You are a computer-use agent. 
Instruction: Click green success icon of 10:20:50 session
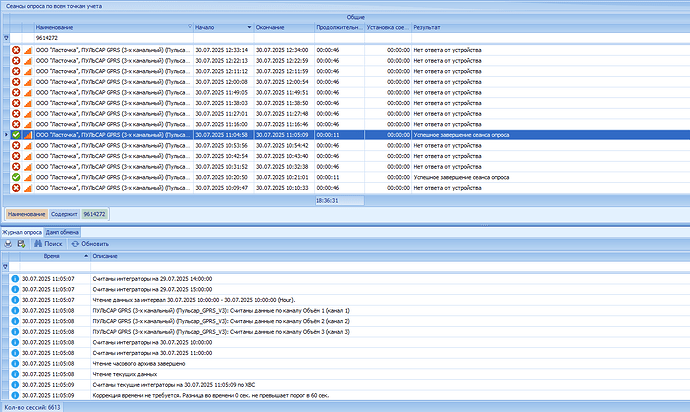(16, 176)
